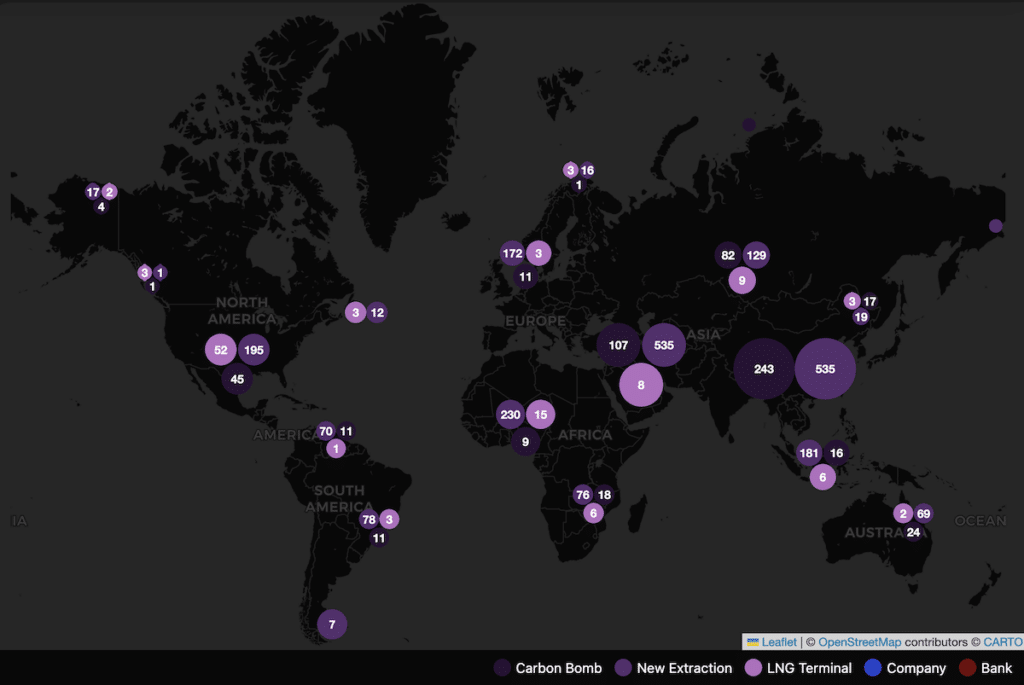The image size is (1024, 685).
Task: Open the 7 cluster at southern South America
Action: (x=332, y=625)
